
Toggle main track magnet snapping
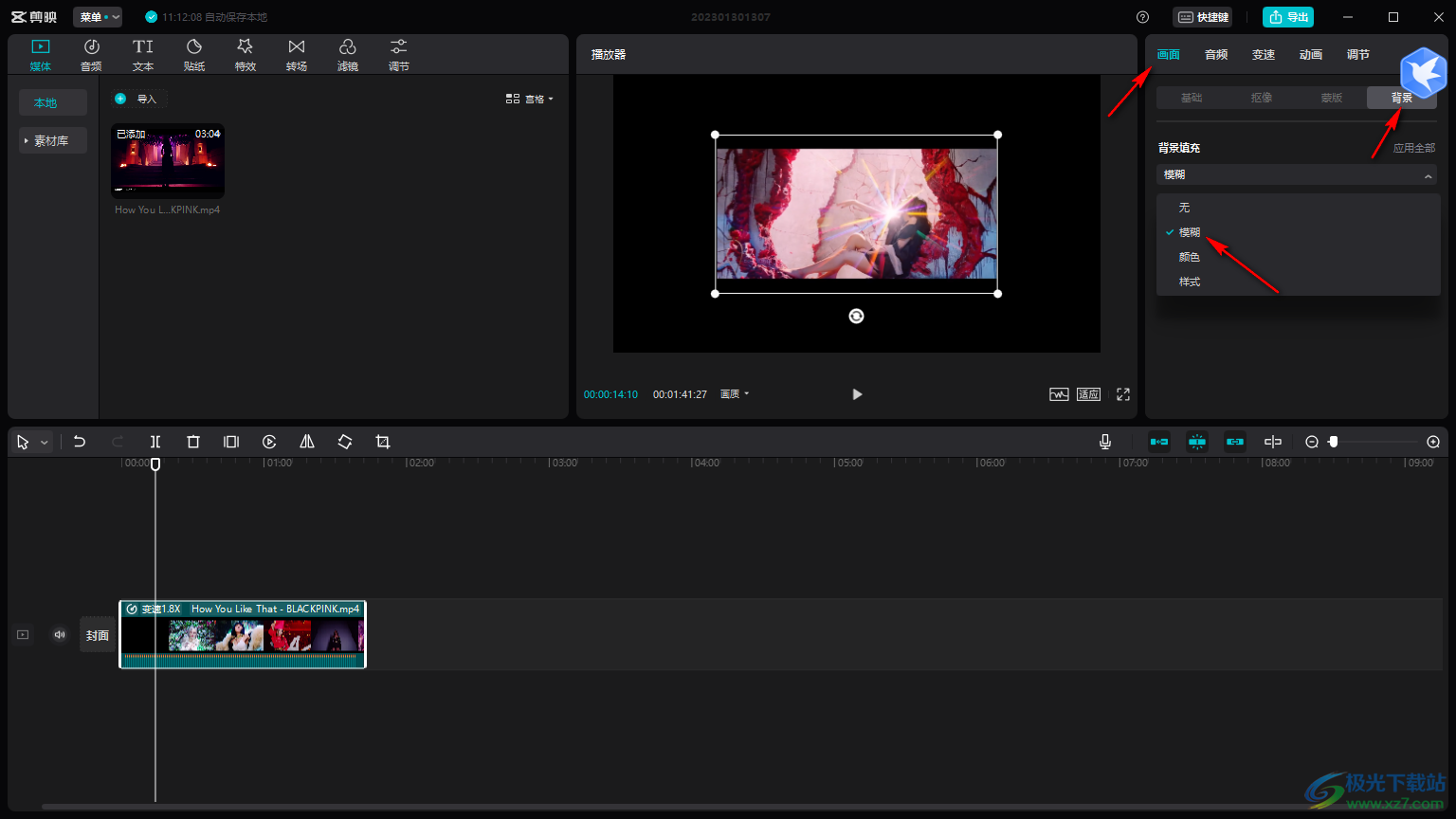pyautogui.click(x=1159, y=442)
